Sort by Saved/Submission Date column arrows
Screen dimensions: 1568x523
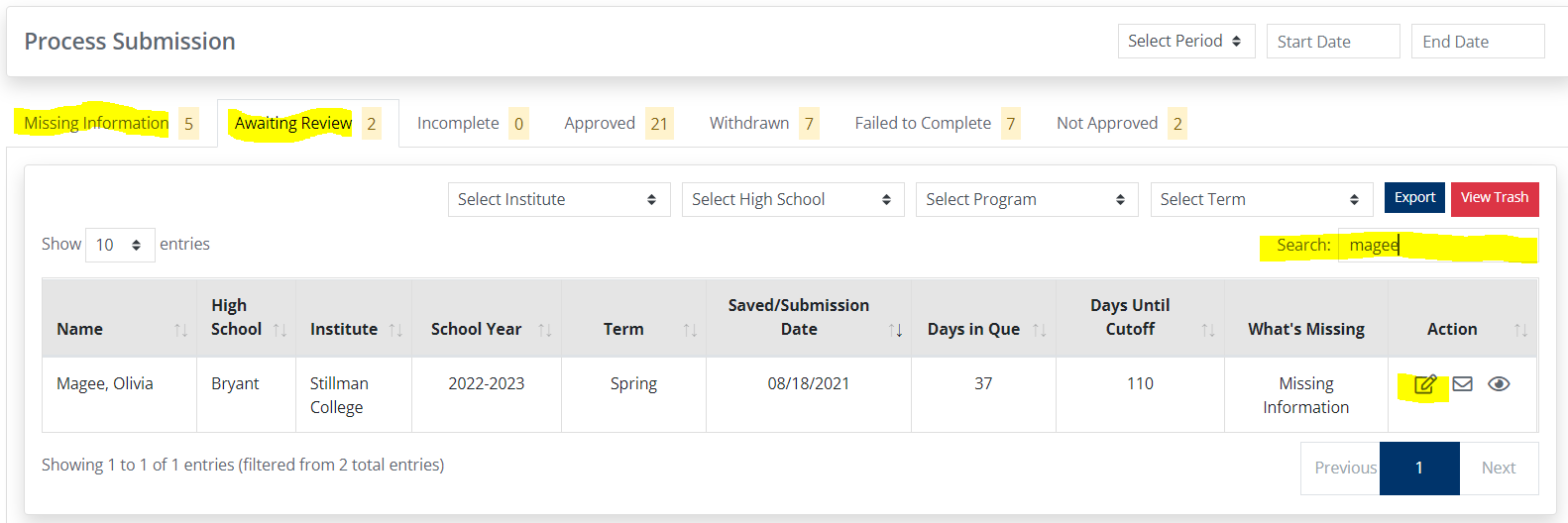895,330
